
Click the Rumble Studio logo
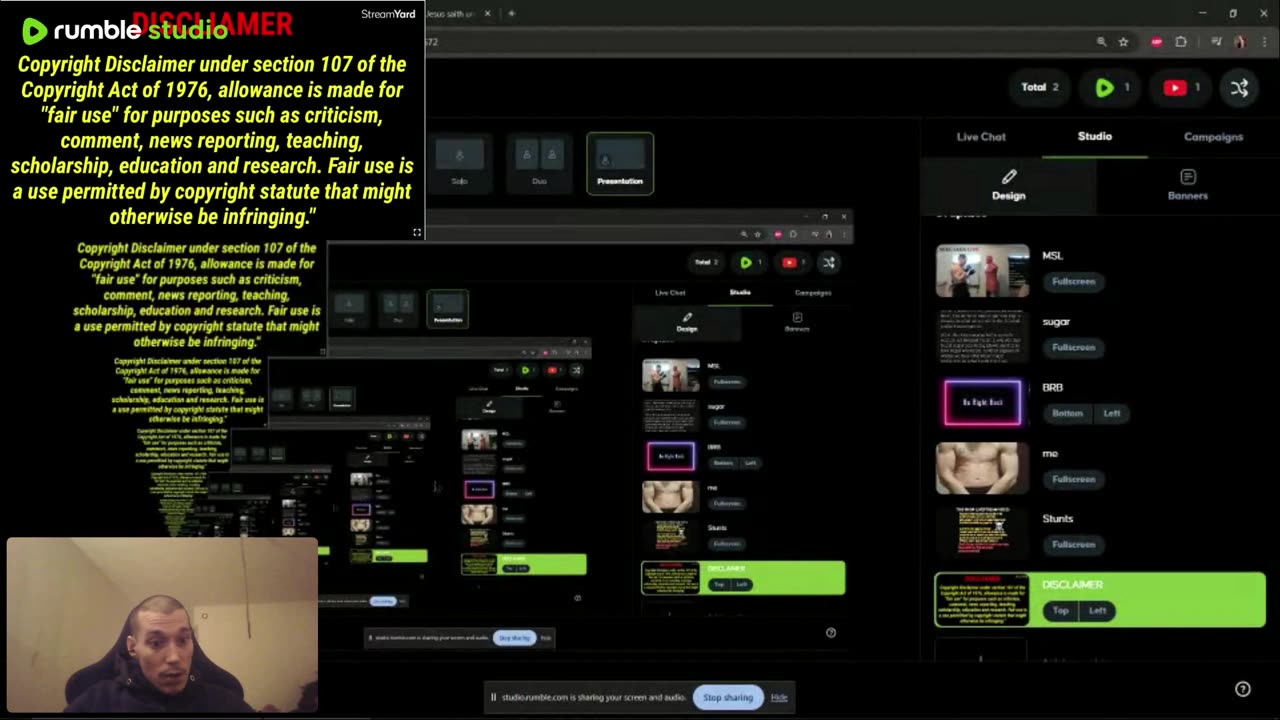125,31
